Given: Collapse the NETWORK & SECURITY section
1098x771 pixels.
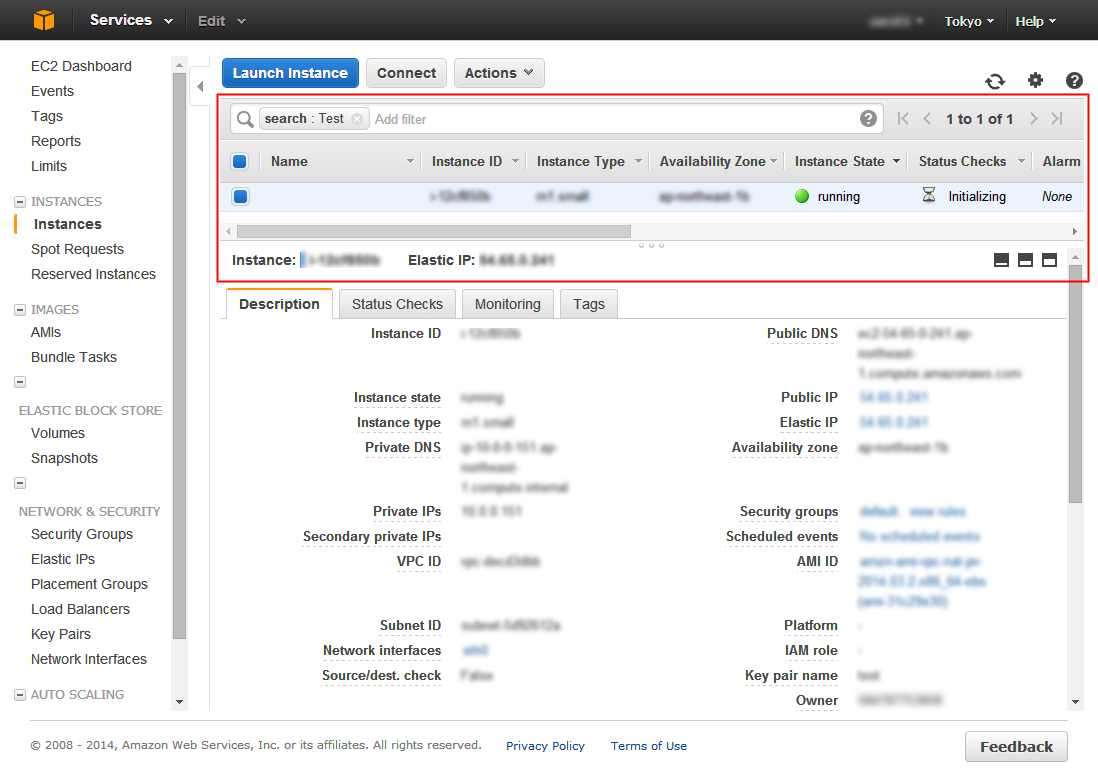Looking at the screenshot, I should 20,483.
